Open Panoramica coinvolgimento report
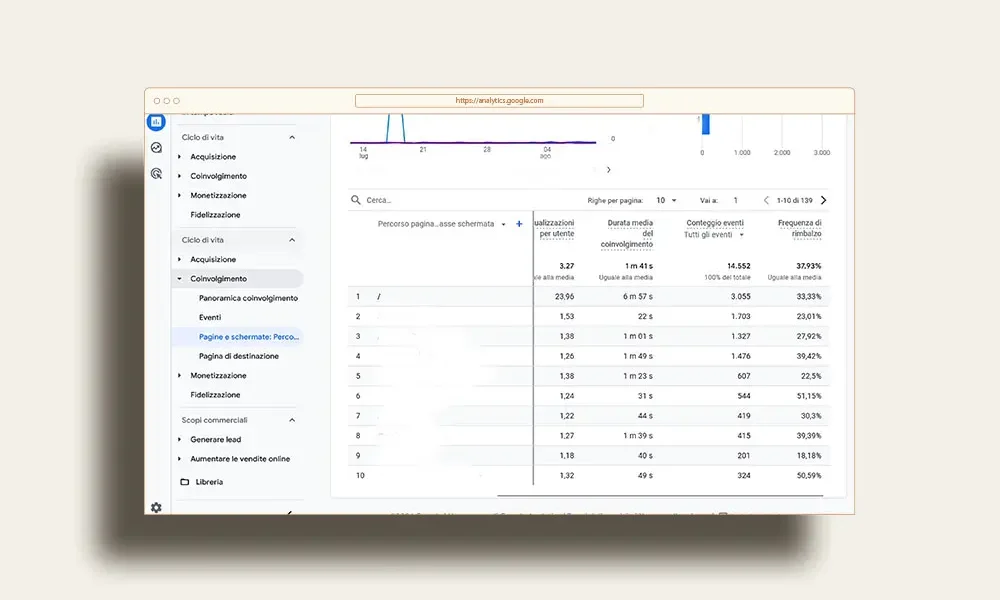This screenshot has height=600, width=1000. (x=248, y=298)
